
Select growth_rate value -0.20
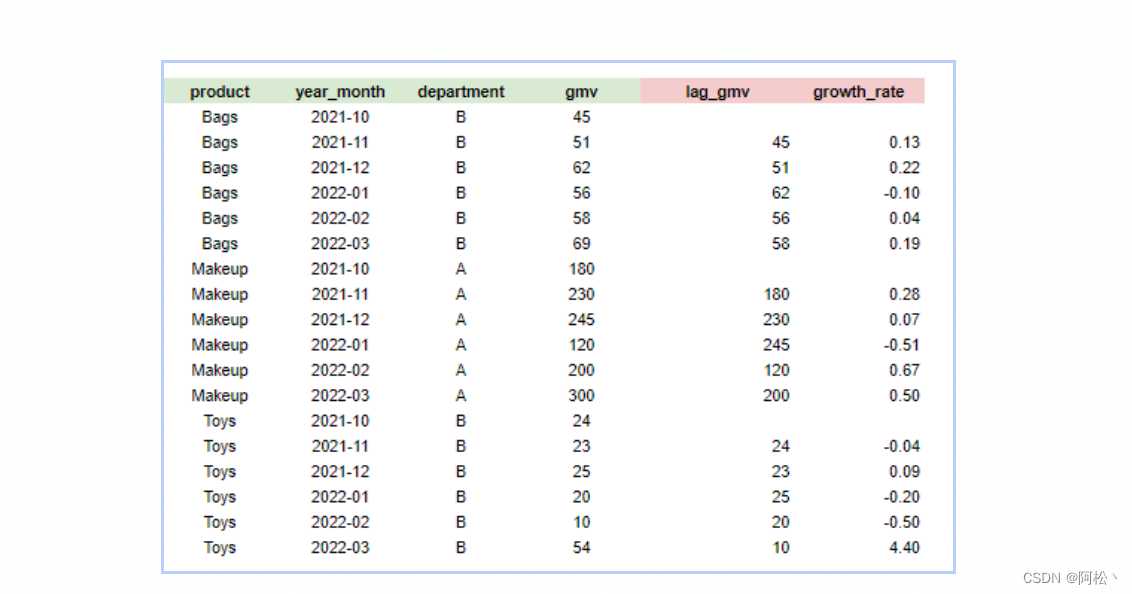902,497
